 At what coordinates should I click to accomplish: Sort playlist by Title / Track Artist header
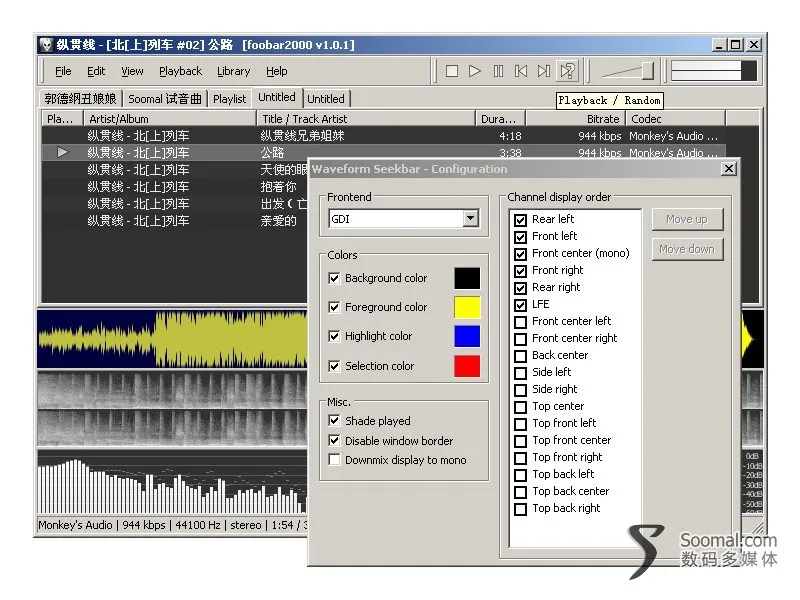pos(365,119)
